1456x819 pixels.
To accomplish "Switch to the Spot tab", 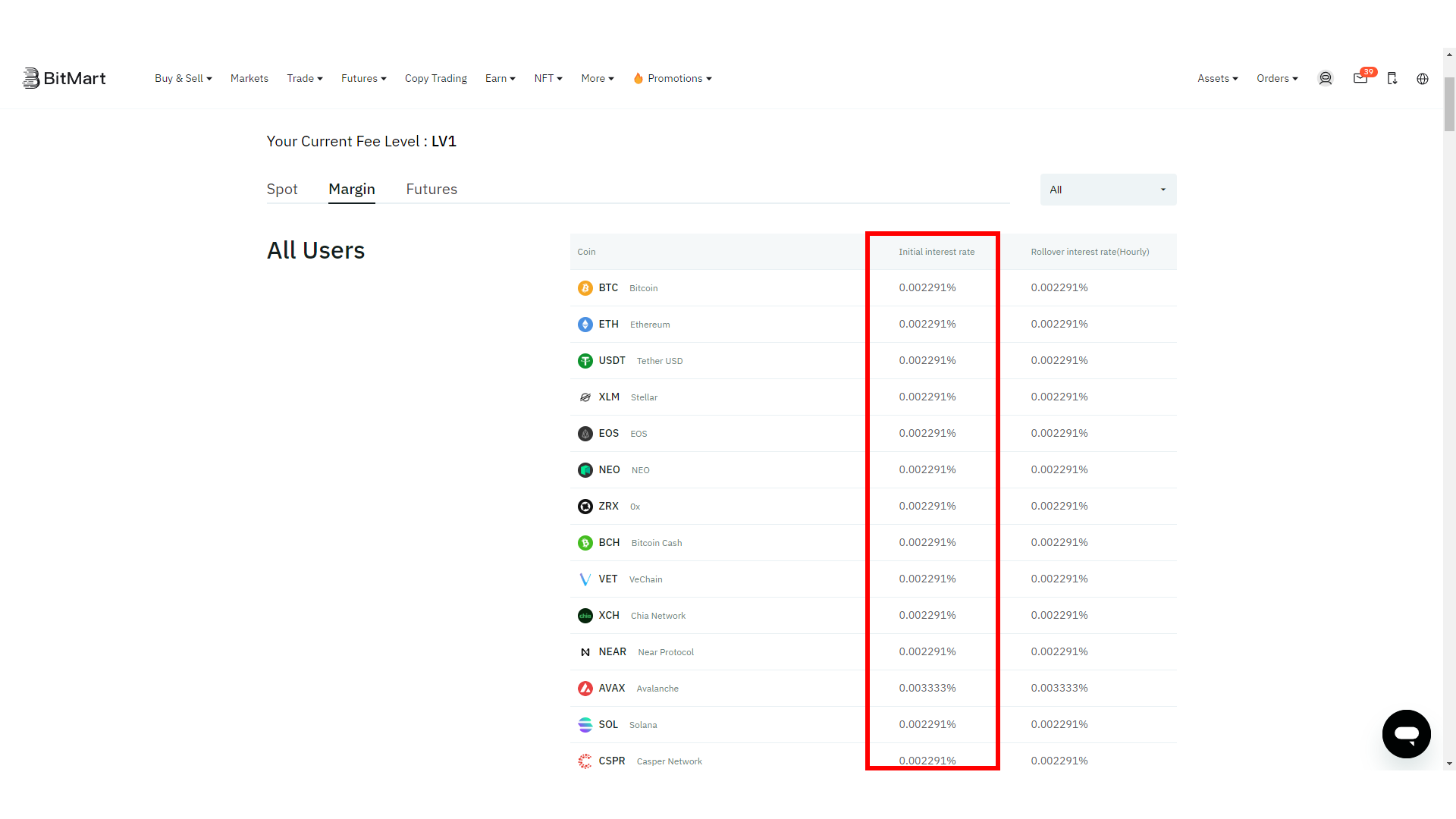I will tap(281, 189).
